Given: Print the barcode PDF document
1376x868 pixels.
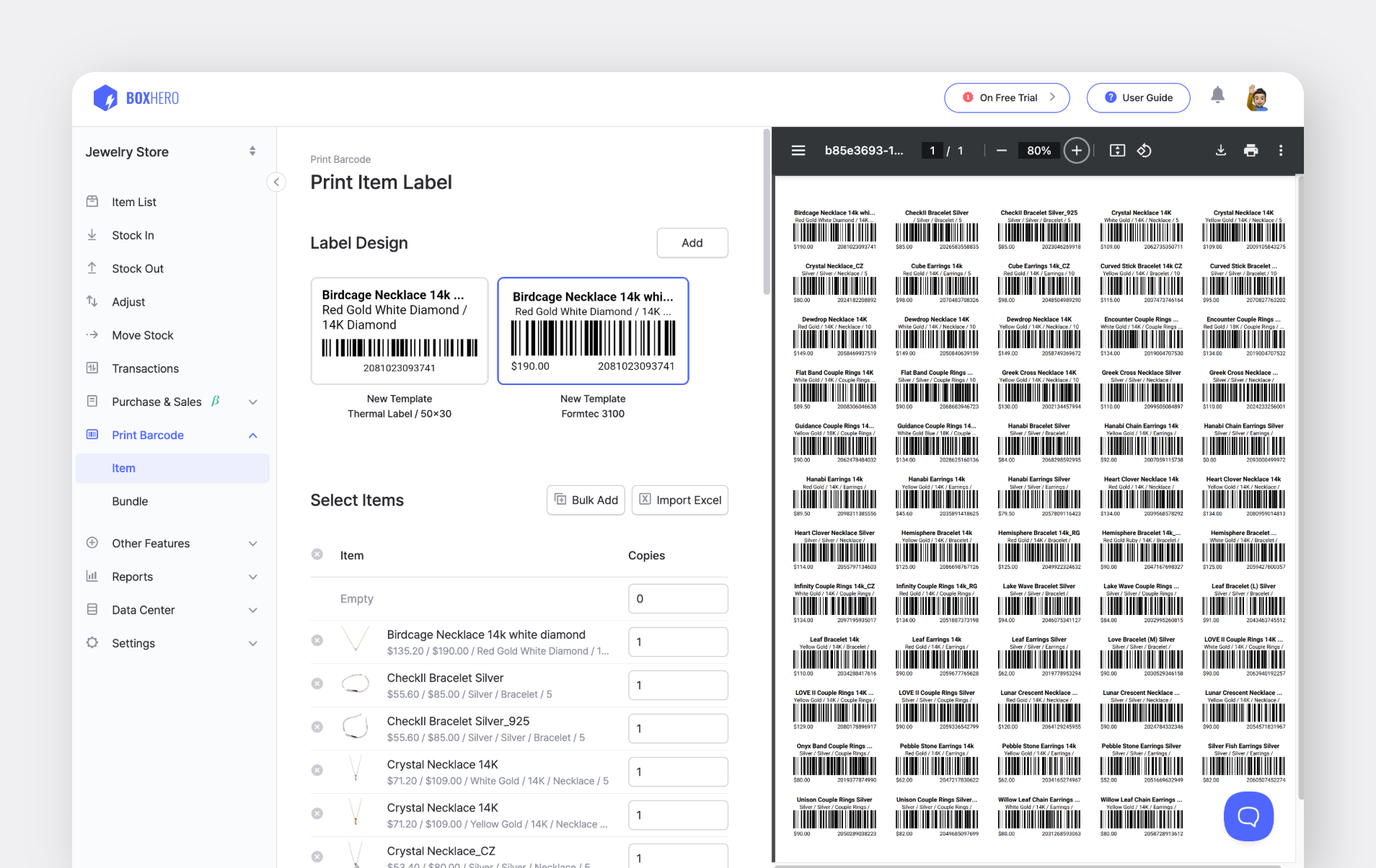Looking at the screenshot, I should [x=1251, y=150].
